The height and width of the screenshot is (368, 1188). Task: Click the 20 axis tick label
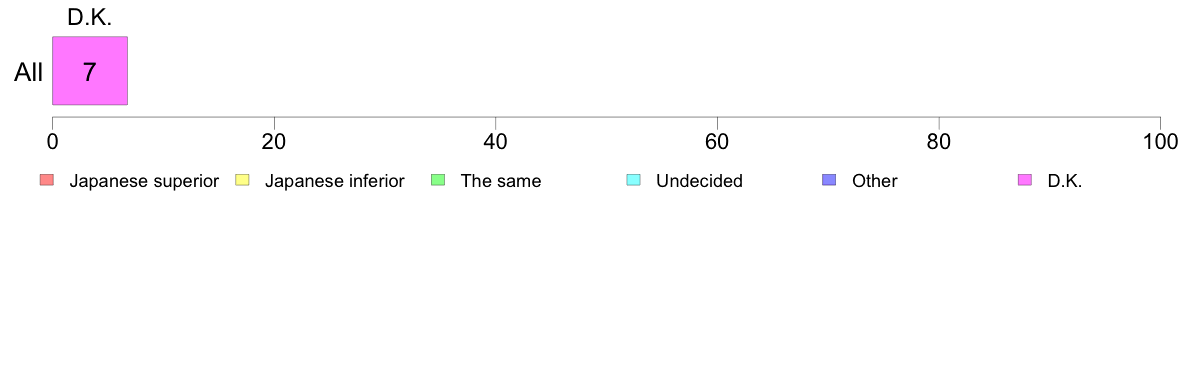(x=274, y=141)
